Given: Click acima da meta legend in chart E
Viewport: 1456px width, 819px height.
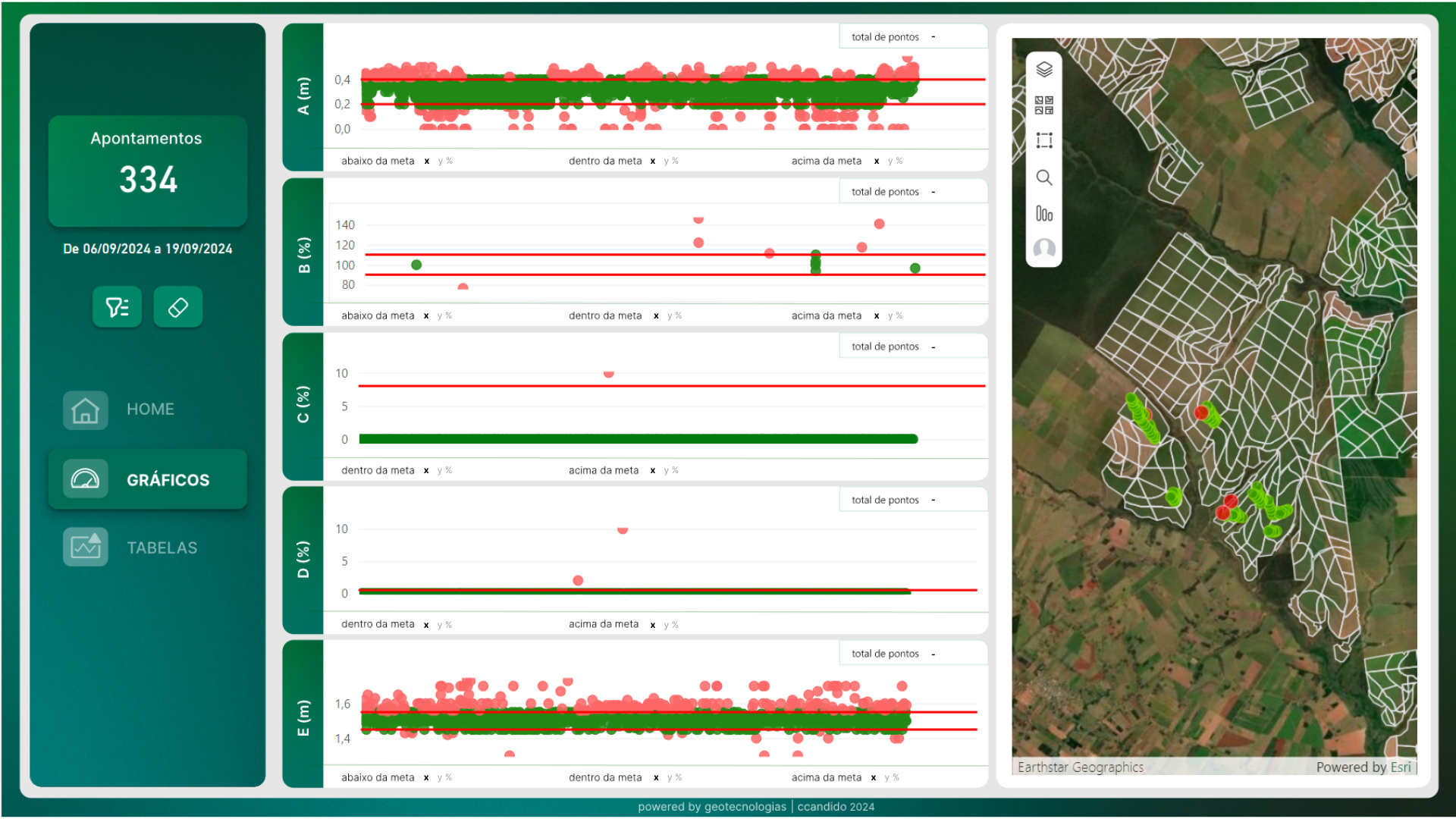Looking at the screenshot, I should (826, 777).
